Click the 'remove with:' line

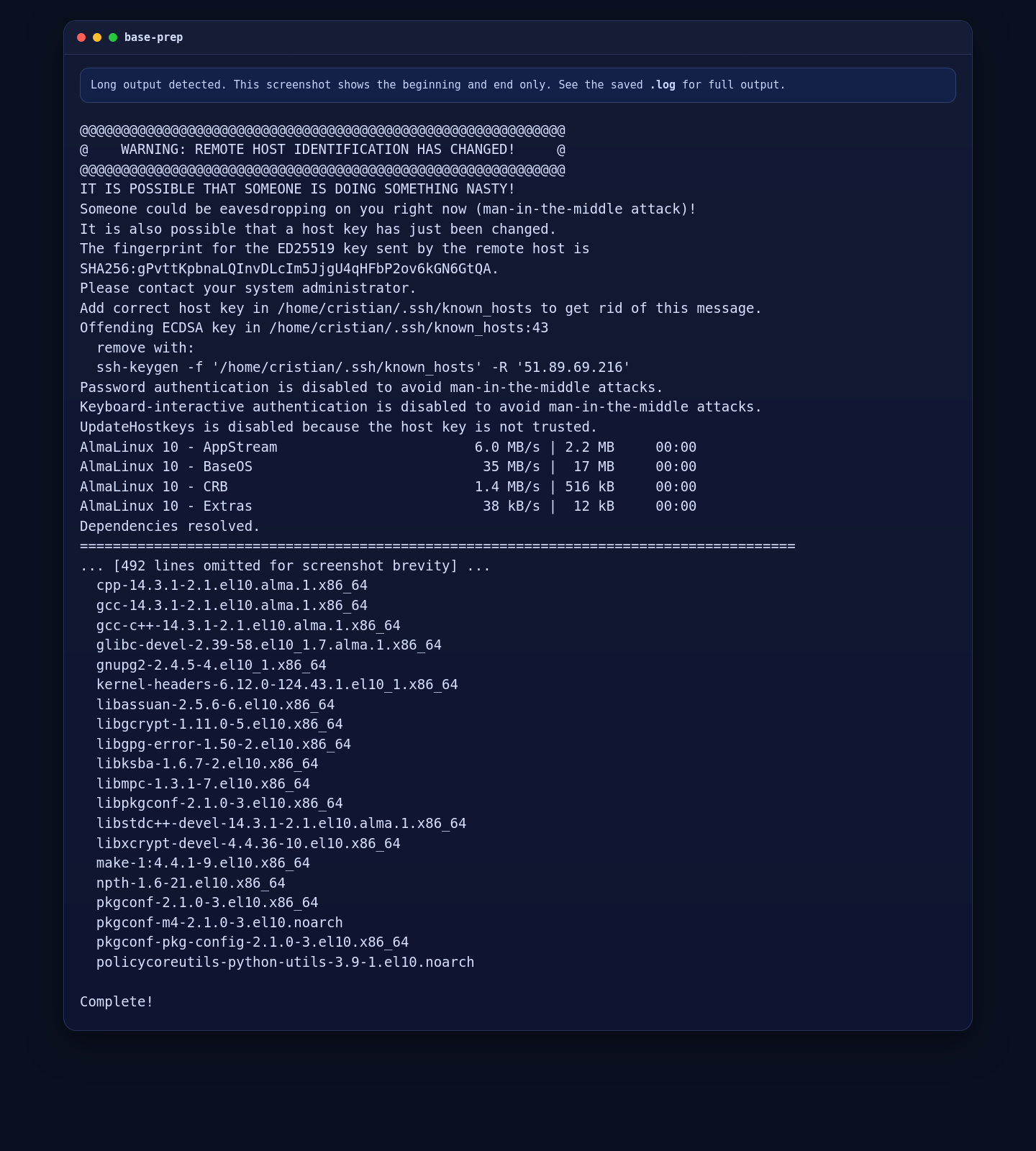tap(145, 348)
